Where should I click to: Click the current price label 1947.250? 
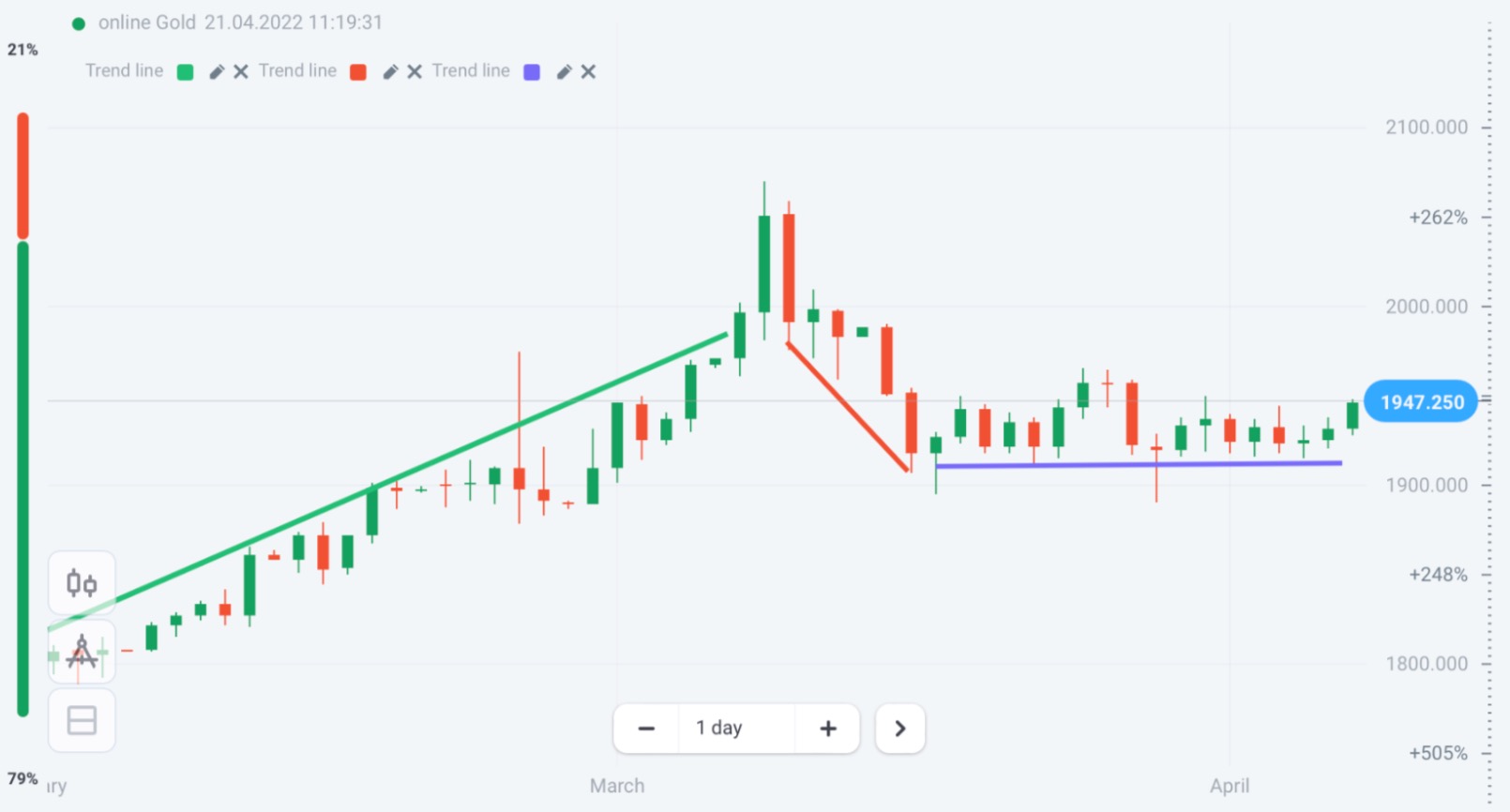pyautogui.click(x=1421, y=402)
